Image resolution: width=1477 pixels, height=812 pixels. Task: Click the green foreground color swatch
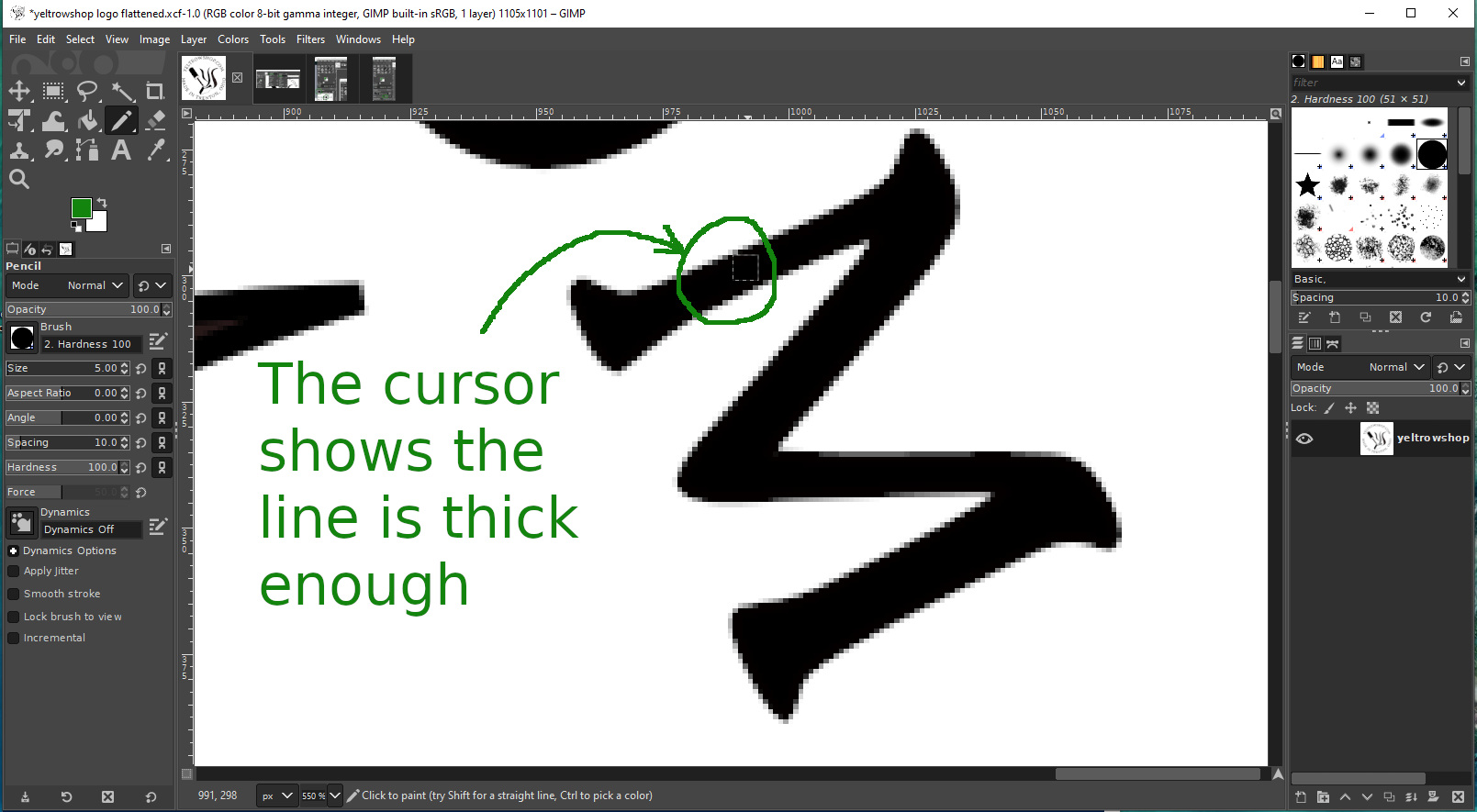[x=82, y=208]
